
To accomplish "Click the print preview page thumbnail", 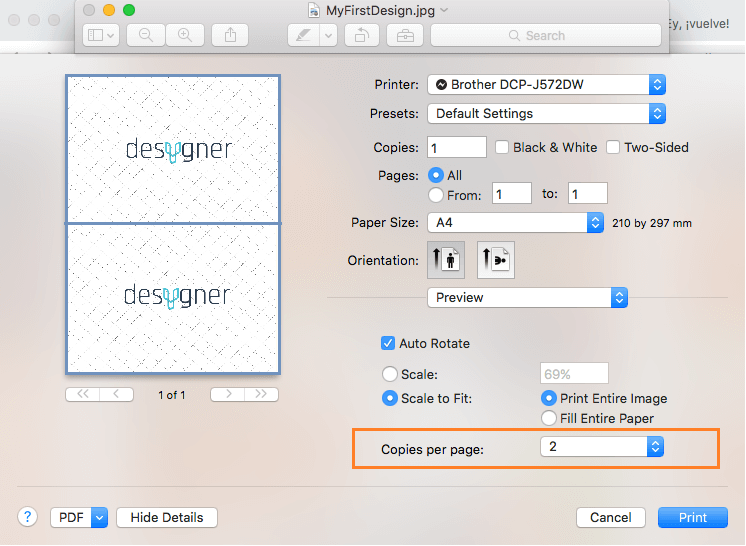I will [173, 224].
